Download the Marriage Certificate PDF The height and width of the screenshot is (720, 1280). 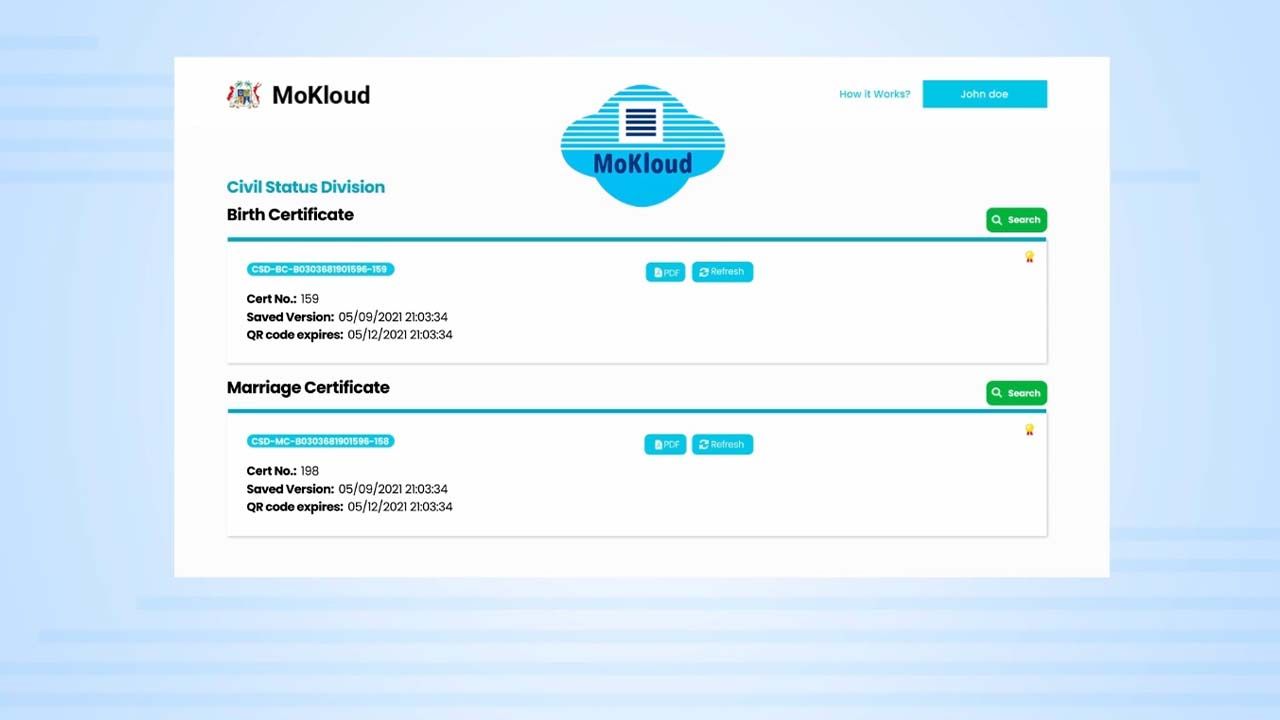[665, 445]
